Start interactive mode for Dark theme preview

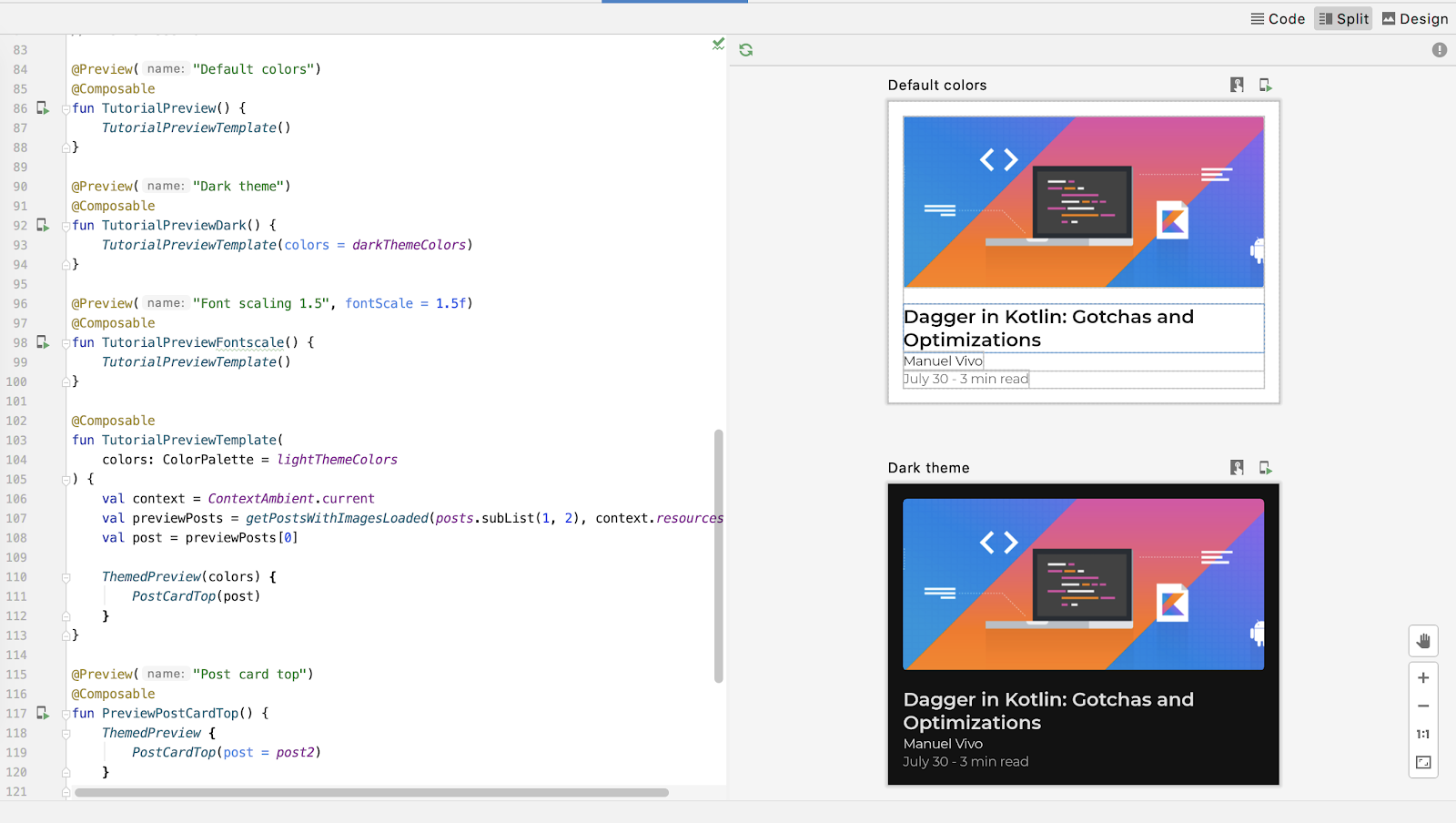point(1237,467)
